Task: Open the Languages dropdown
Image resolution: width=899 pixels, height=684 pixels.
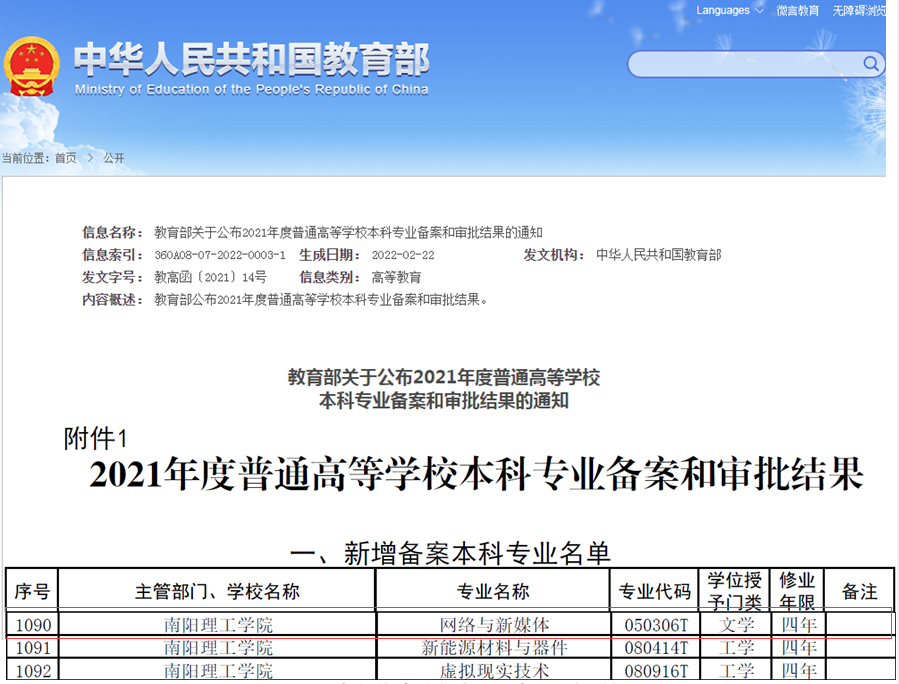Action: click(x=723, y=10)
